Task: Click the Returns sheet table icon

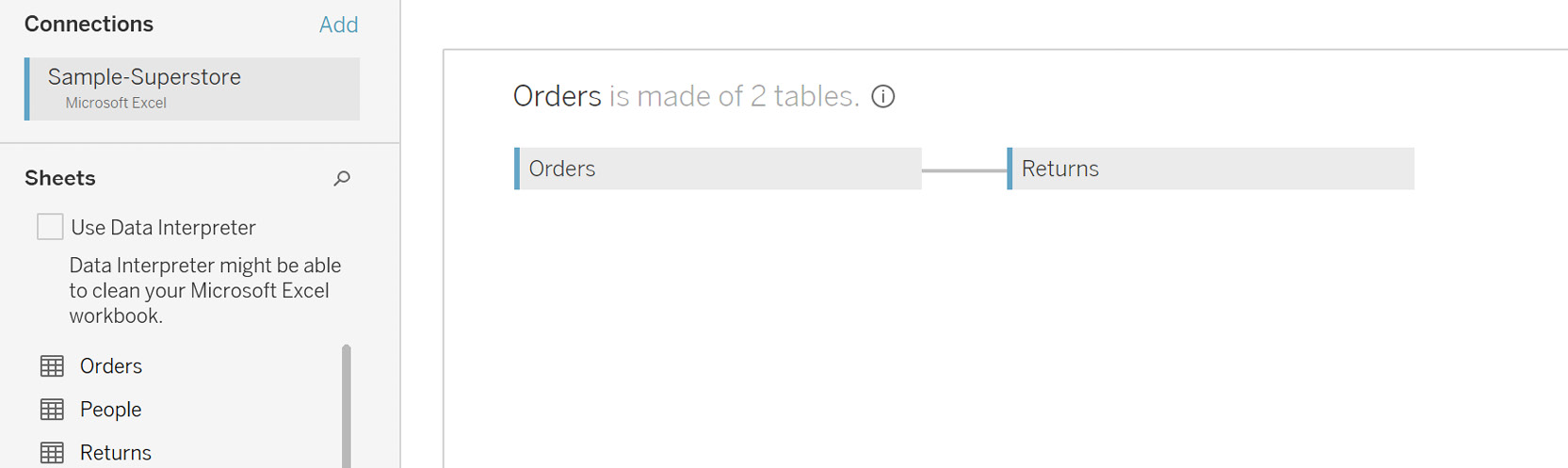Action: (52, 453)
